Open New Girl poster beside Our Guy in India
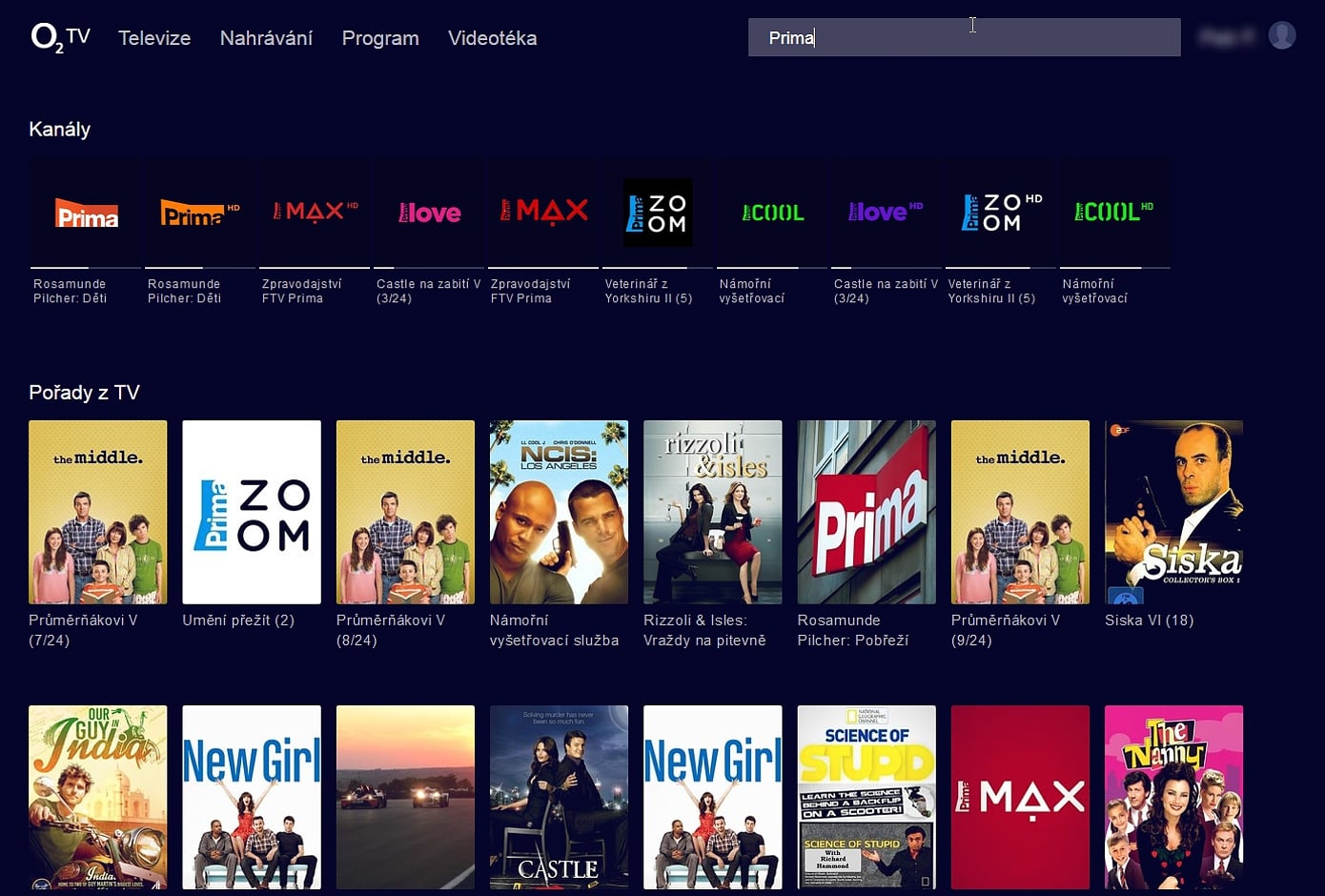This screenshot has width=1325, height=896. coord(252,797)
